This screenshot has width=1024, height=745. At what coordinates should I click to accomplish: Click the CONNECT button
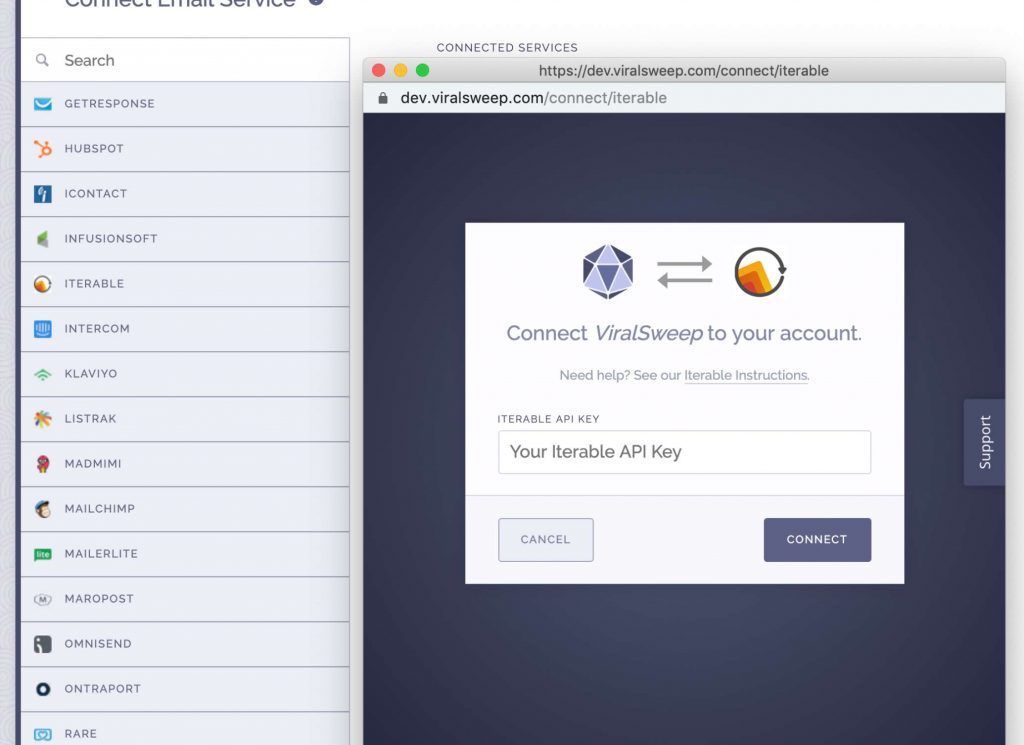pyautogui.click(x=817, y=540)
